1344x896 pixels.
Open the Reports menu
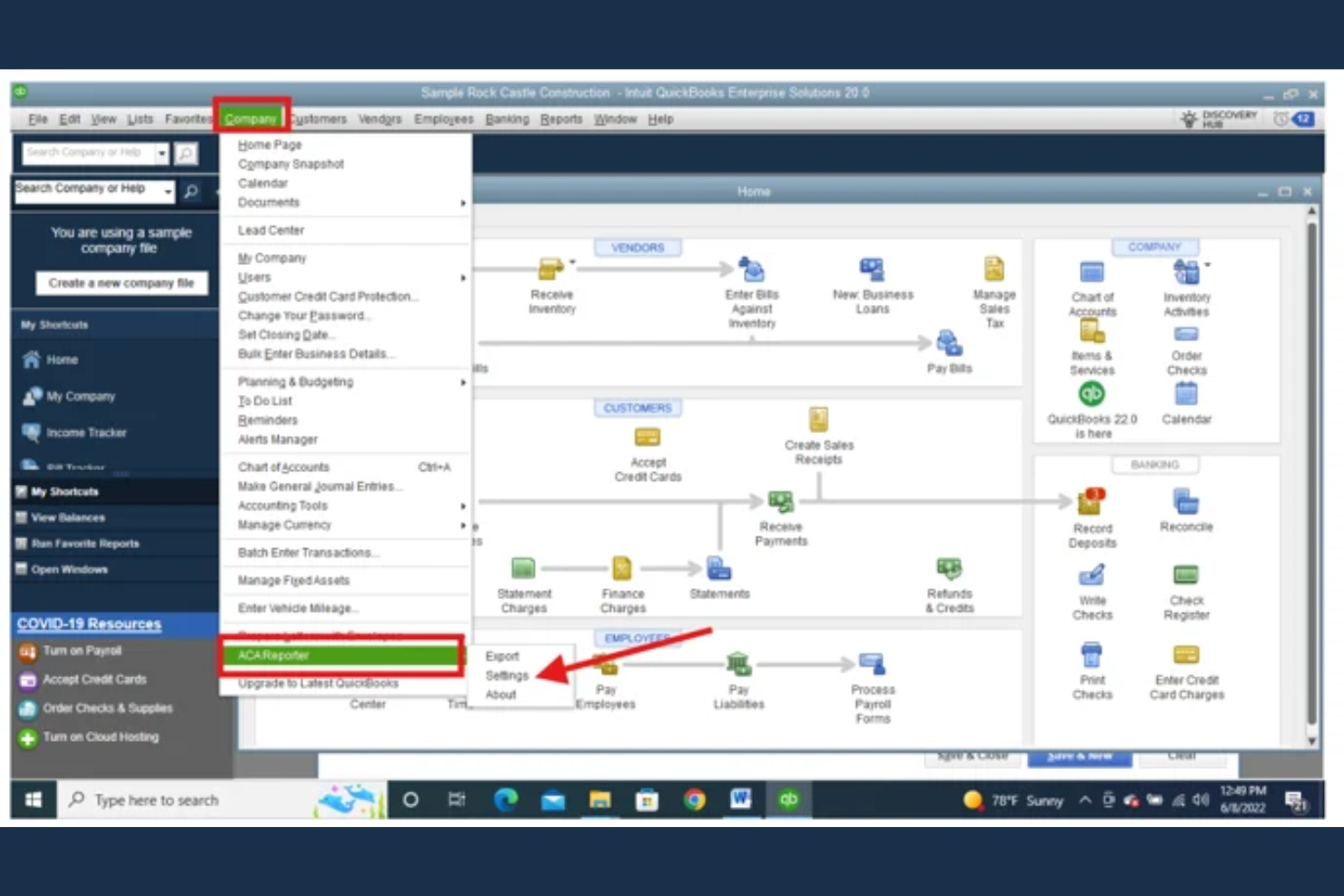560,119
